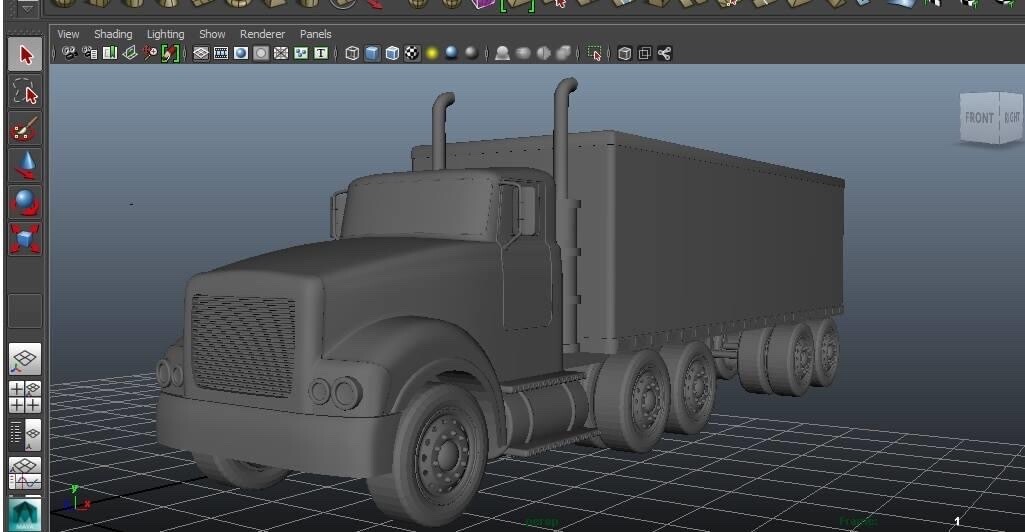Click the Isolate Select icon
Viewport: 1025px width, 532px height.
coord(595,54)
